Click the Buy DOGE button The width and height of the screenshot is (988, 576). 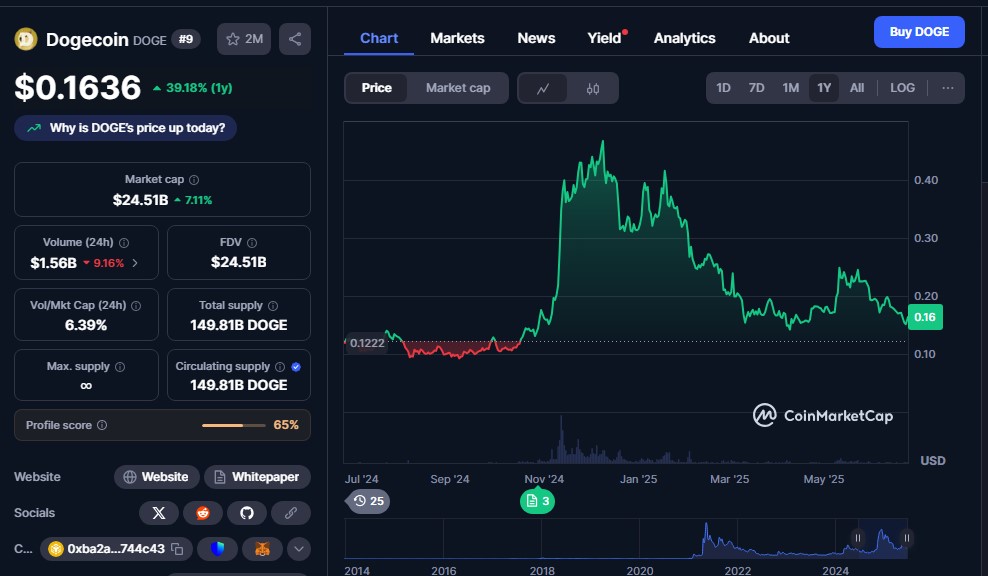click(x=919, y=32)
